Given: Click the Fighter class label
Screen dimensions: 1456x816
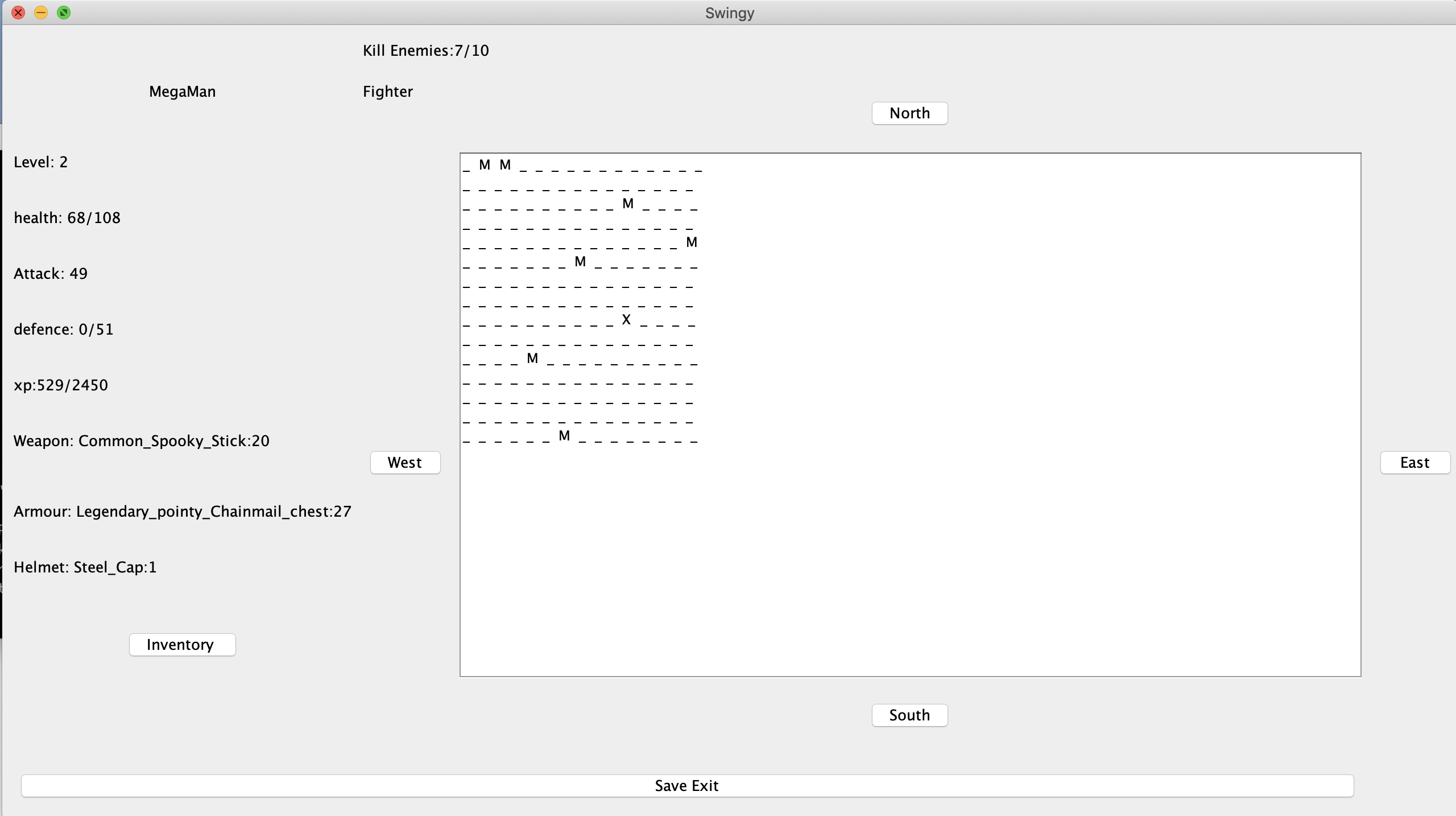Looking at the screenshot, I should 388,92.
